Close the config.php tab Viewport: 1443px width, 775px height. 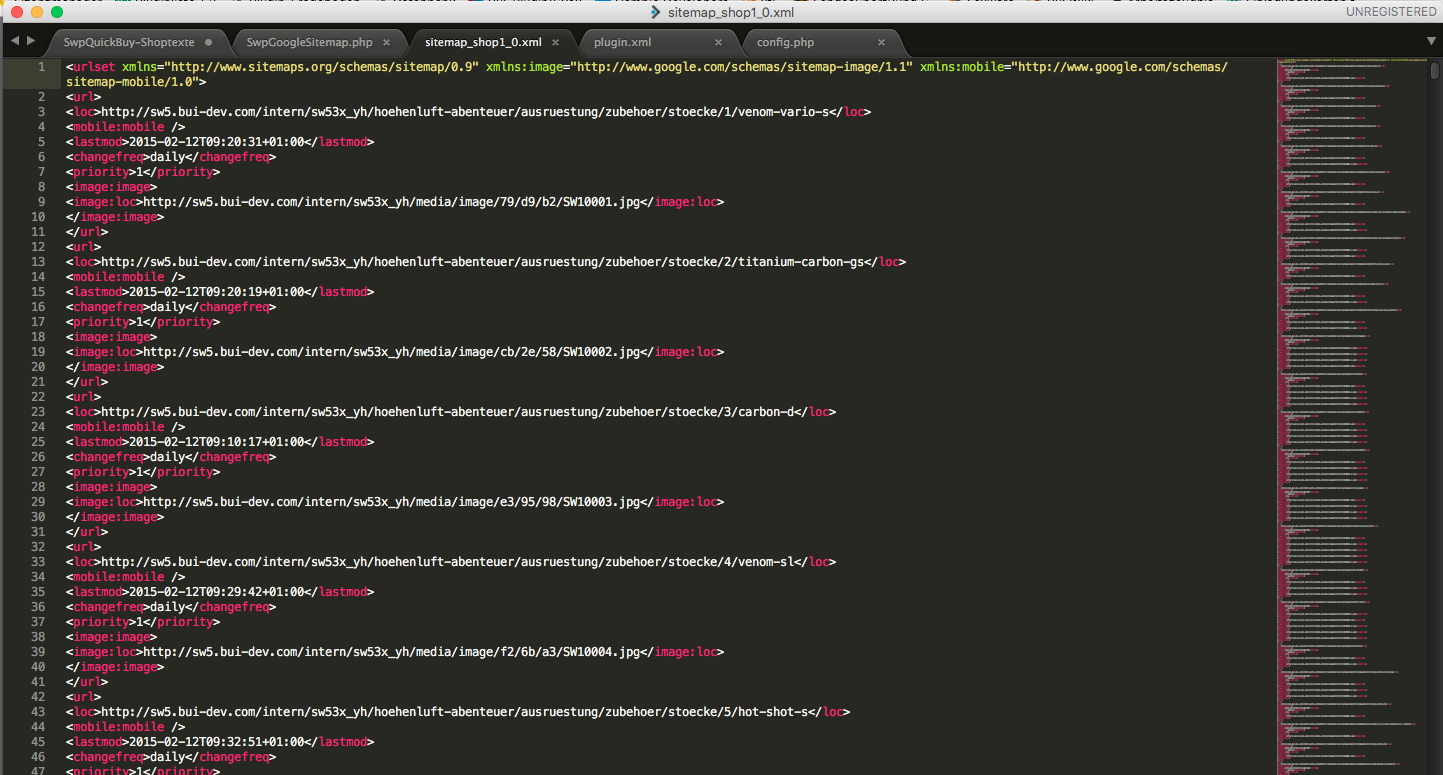pyautogui.click(x=881, y=43)
